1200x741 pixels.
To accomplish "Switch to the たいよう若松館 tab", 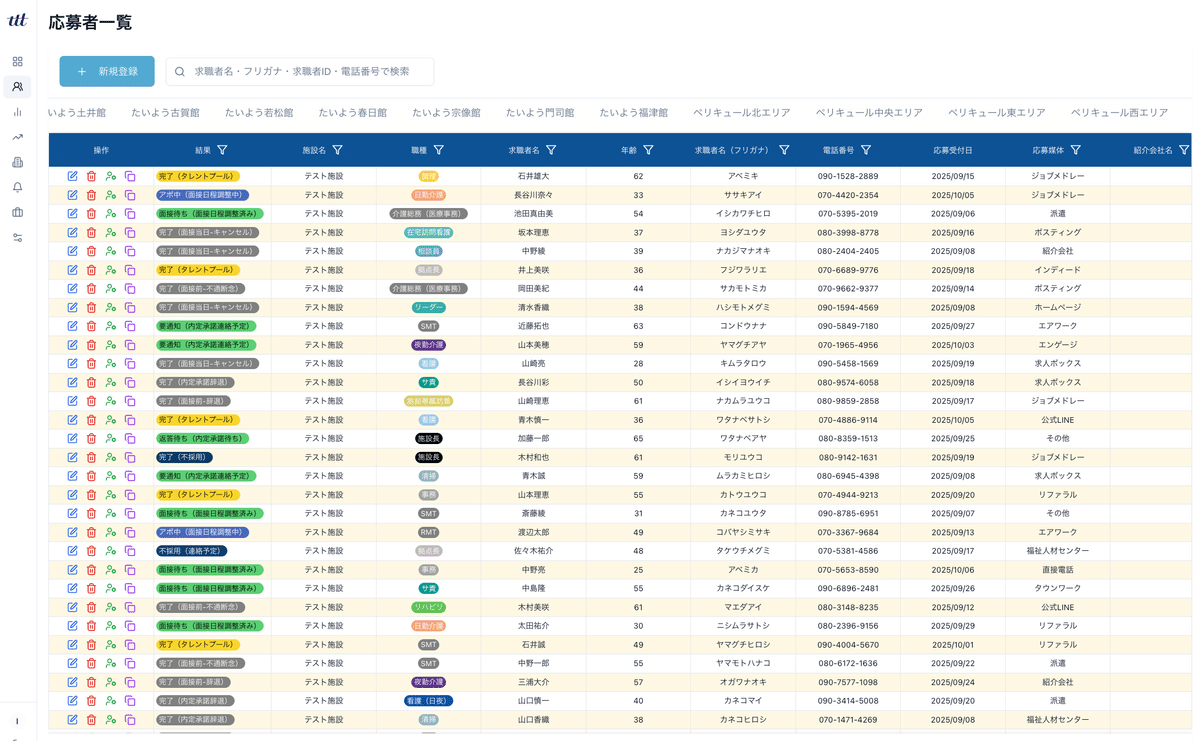I will (x=259, y=113).
